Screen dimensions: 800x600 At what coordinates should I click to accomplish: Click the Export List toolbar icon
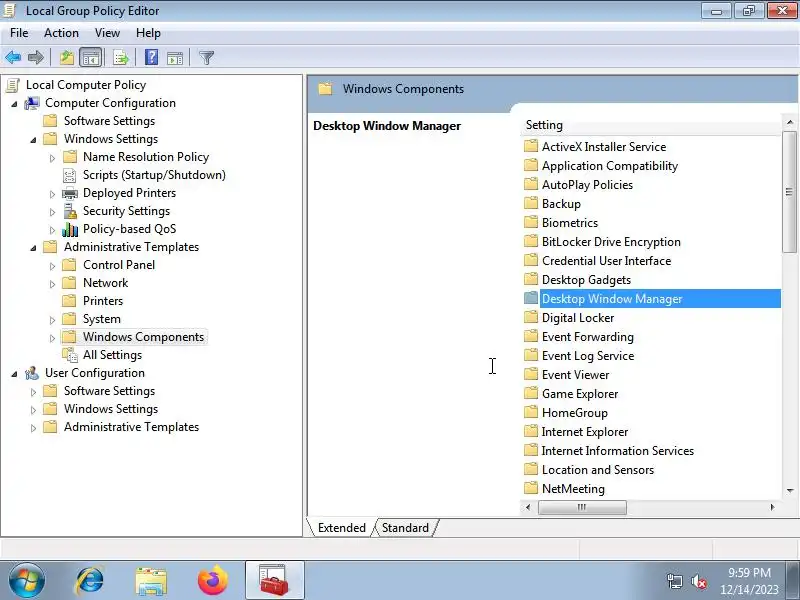pos(121,58)
